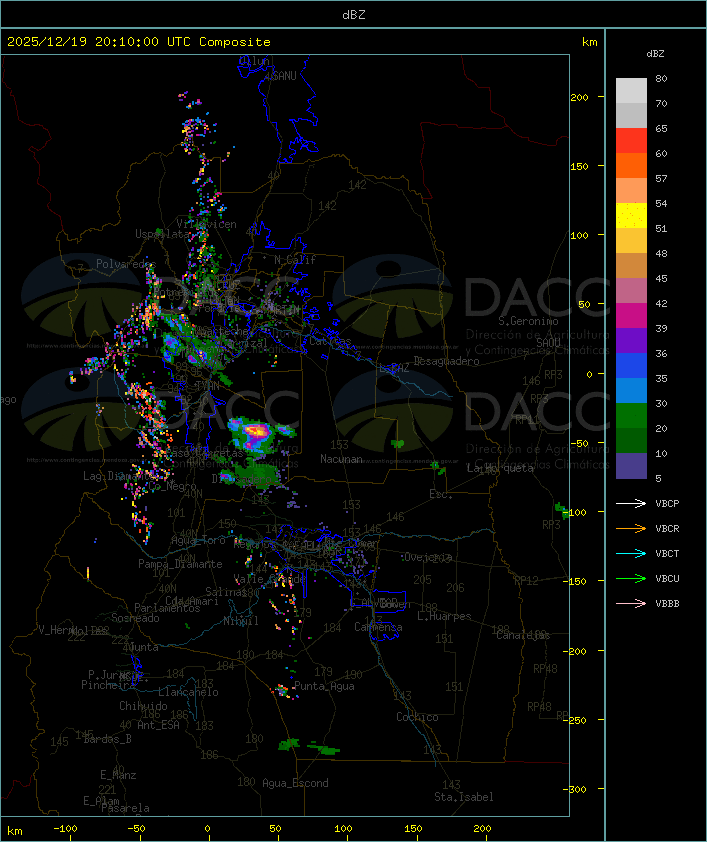The image size is (707, 842).
Task: Click the L.Huarpes place label
Action: tap(444, 616)
